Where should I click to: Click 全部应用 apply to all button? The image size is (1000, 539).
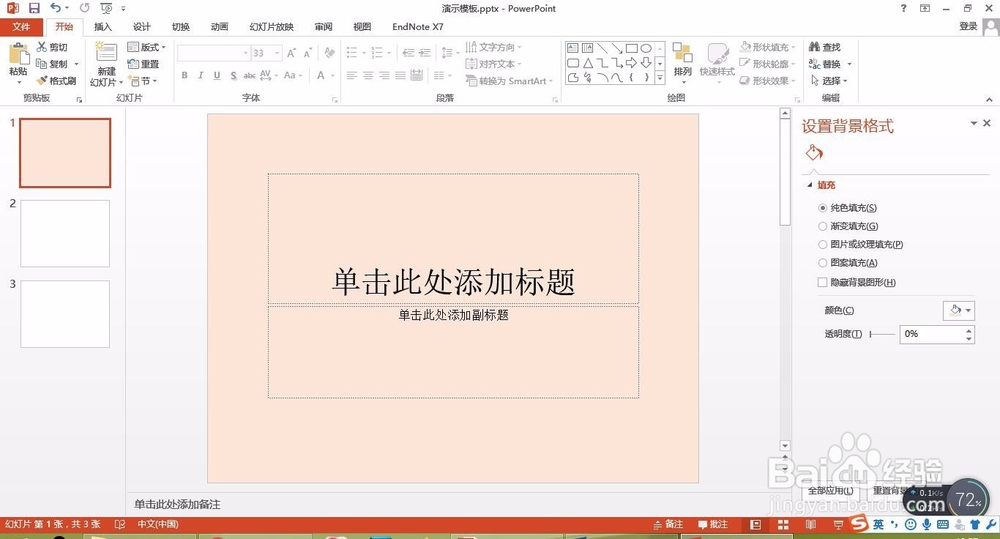coord(830,491)
